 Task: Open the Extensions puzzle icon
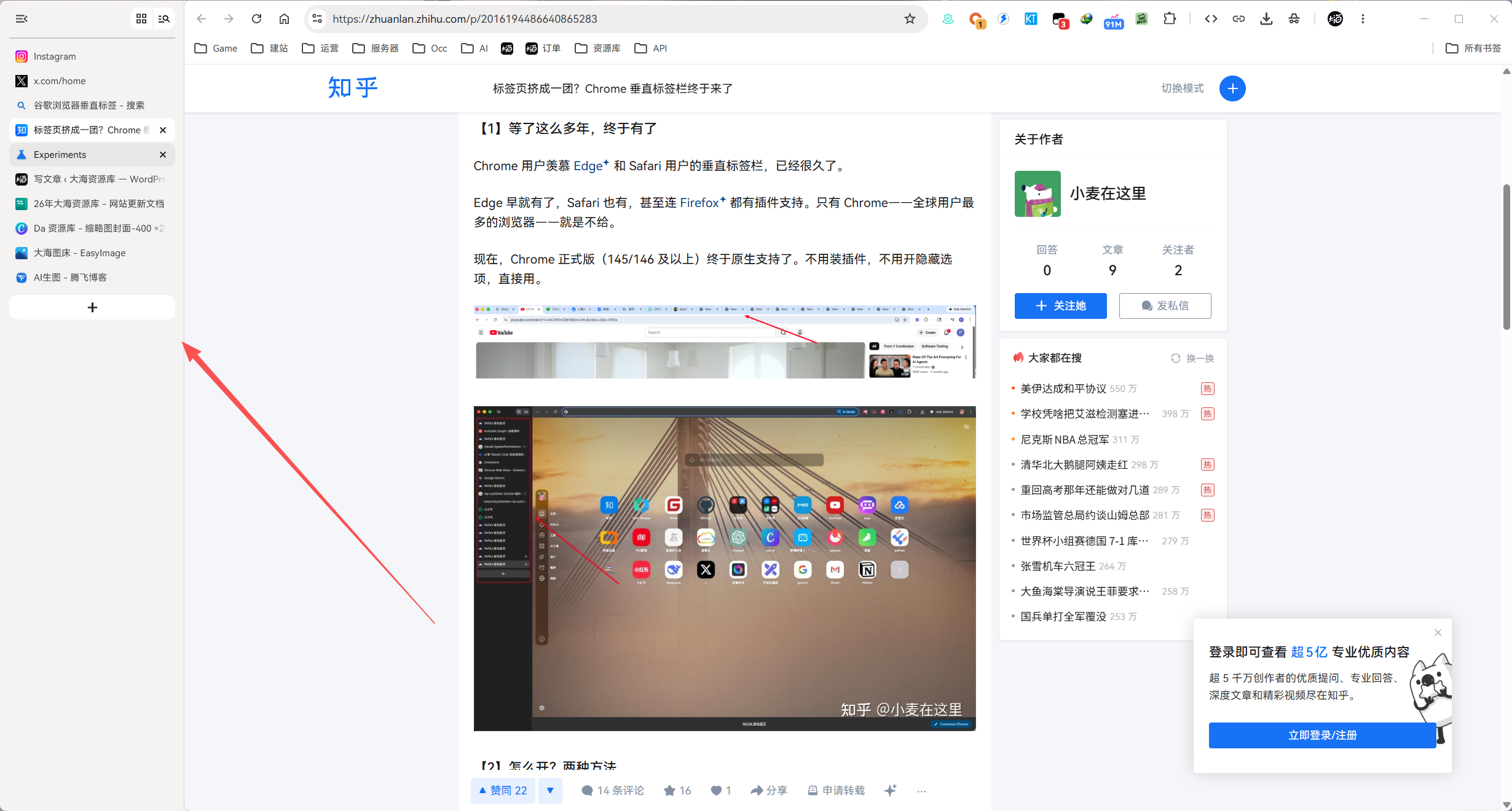(x=1170, y=19)
